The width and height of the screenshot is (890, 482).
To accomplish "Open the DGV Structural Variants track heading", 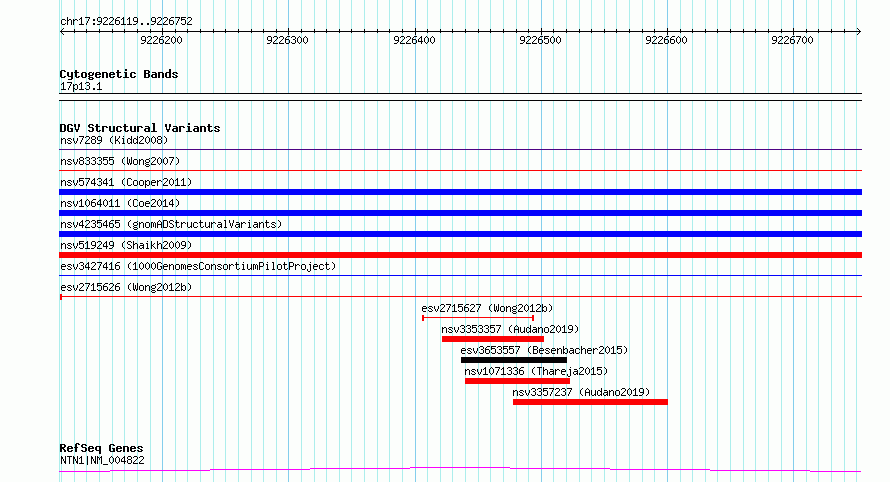I will click(140, 128).
